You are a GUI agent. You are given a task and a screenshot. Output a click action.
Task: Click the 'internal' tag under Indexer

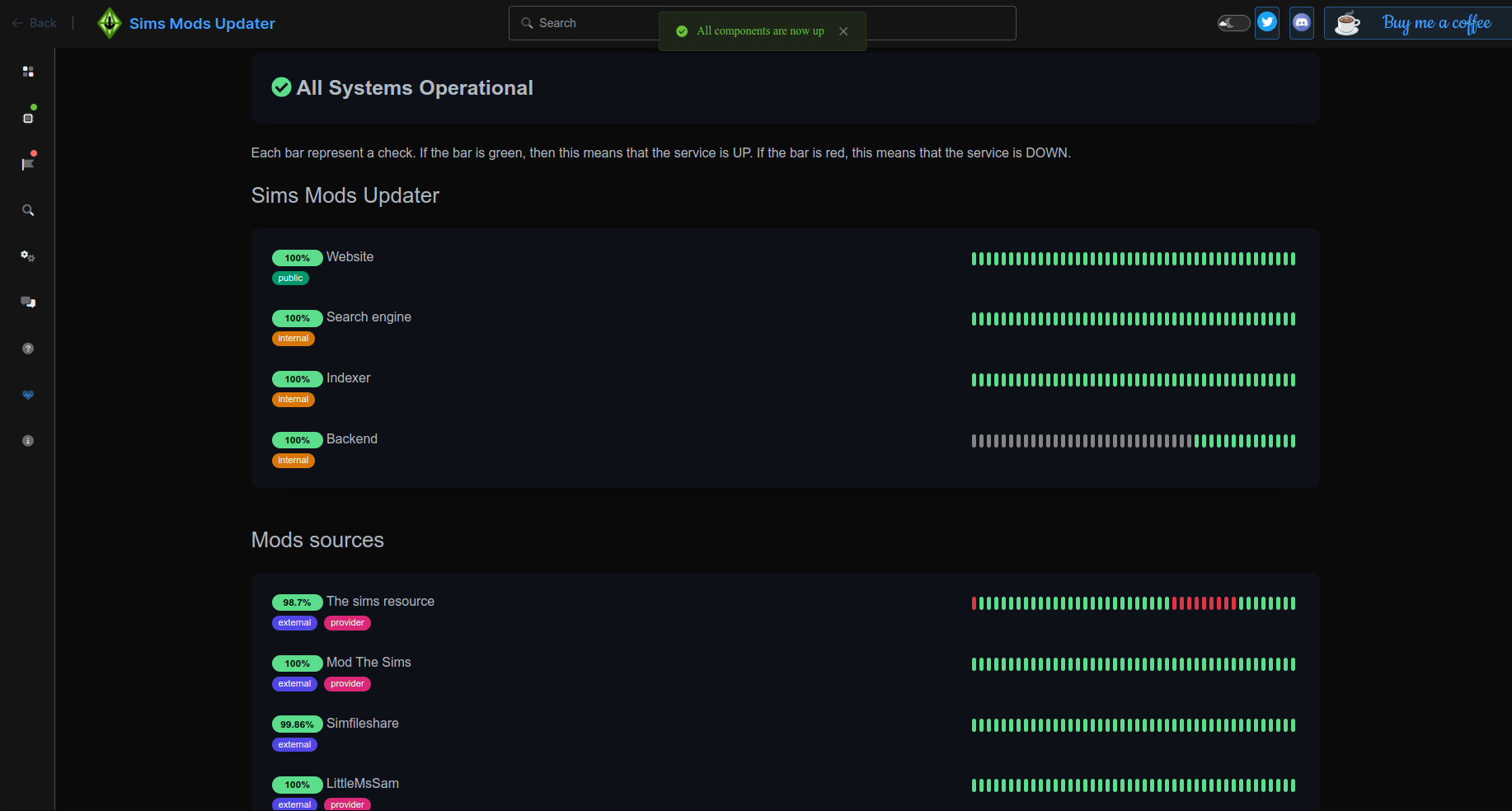pos(293,400)
